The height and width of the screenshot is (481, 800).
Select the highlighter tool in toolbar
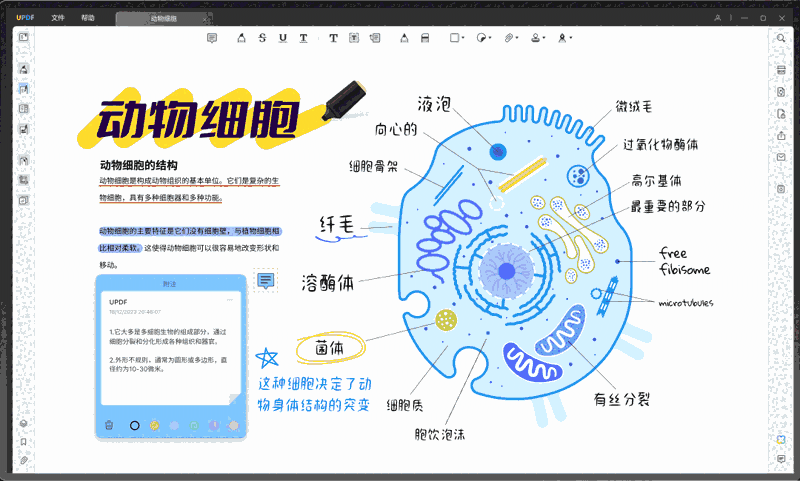tap(241, 38)
